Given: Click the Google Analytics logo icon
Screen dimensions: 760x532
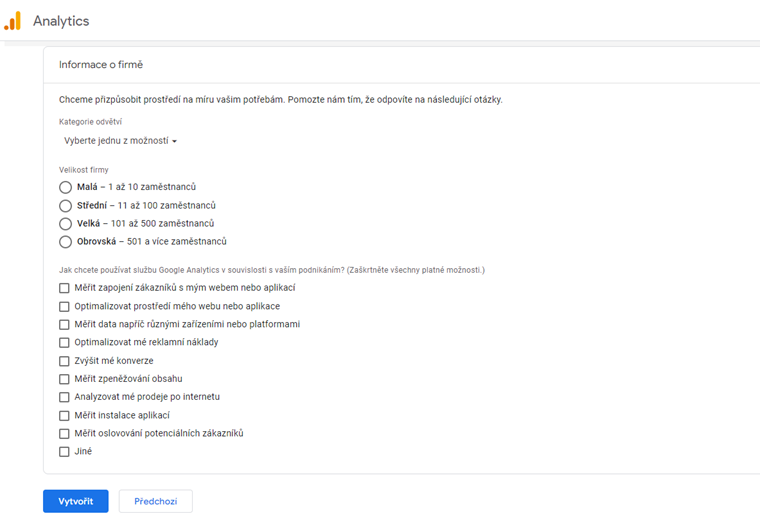Looking at the screenshot, I should 12,21.
